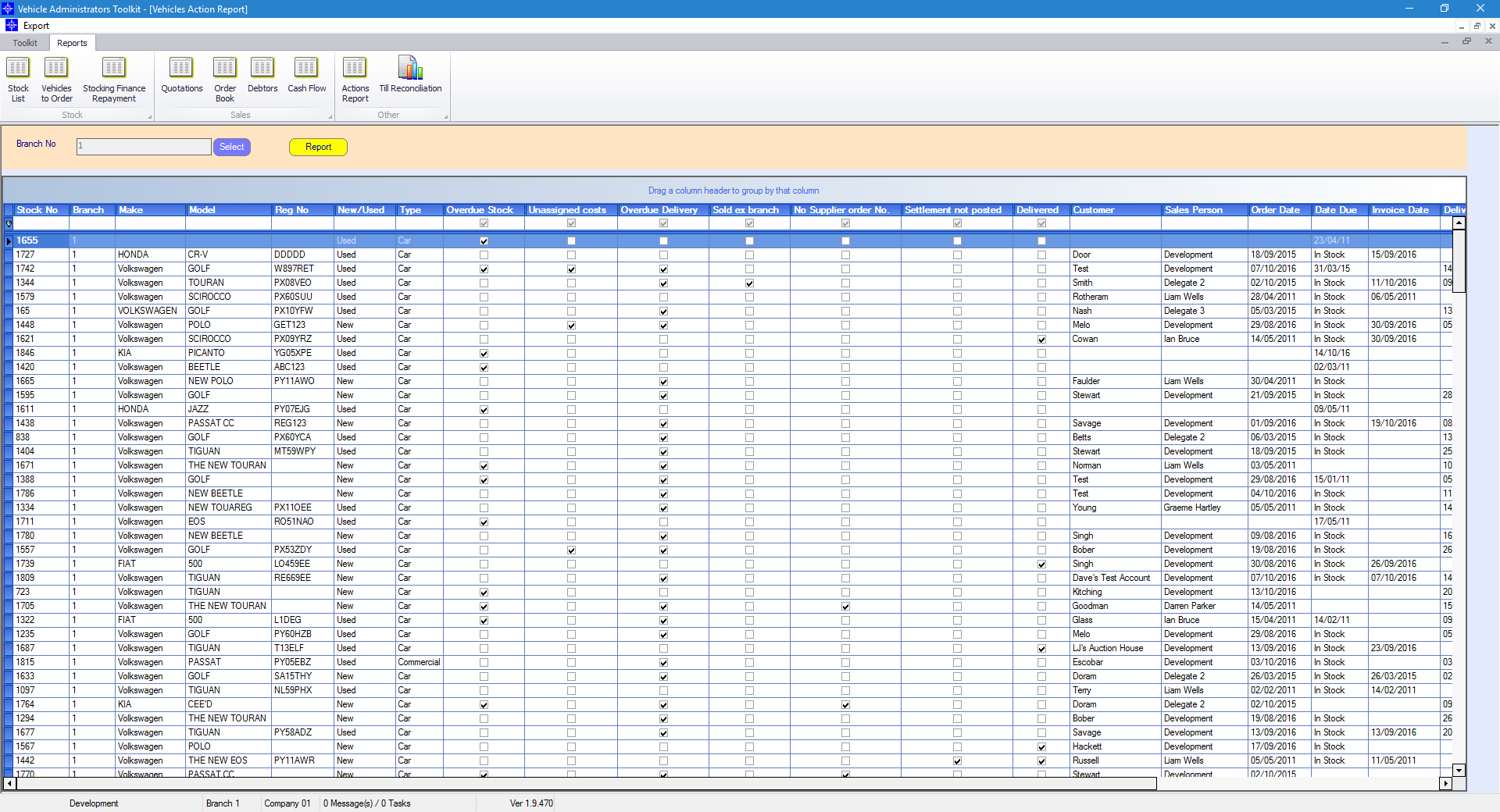
Task: Open the Quotations report
Action: pyautogui.click(x=181, y=76)
